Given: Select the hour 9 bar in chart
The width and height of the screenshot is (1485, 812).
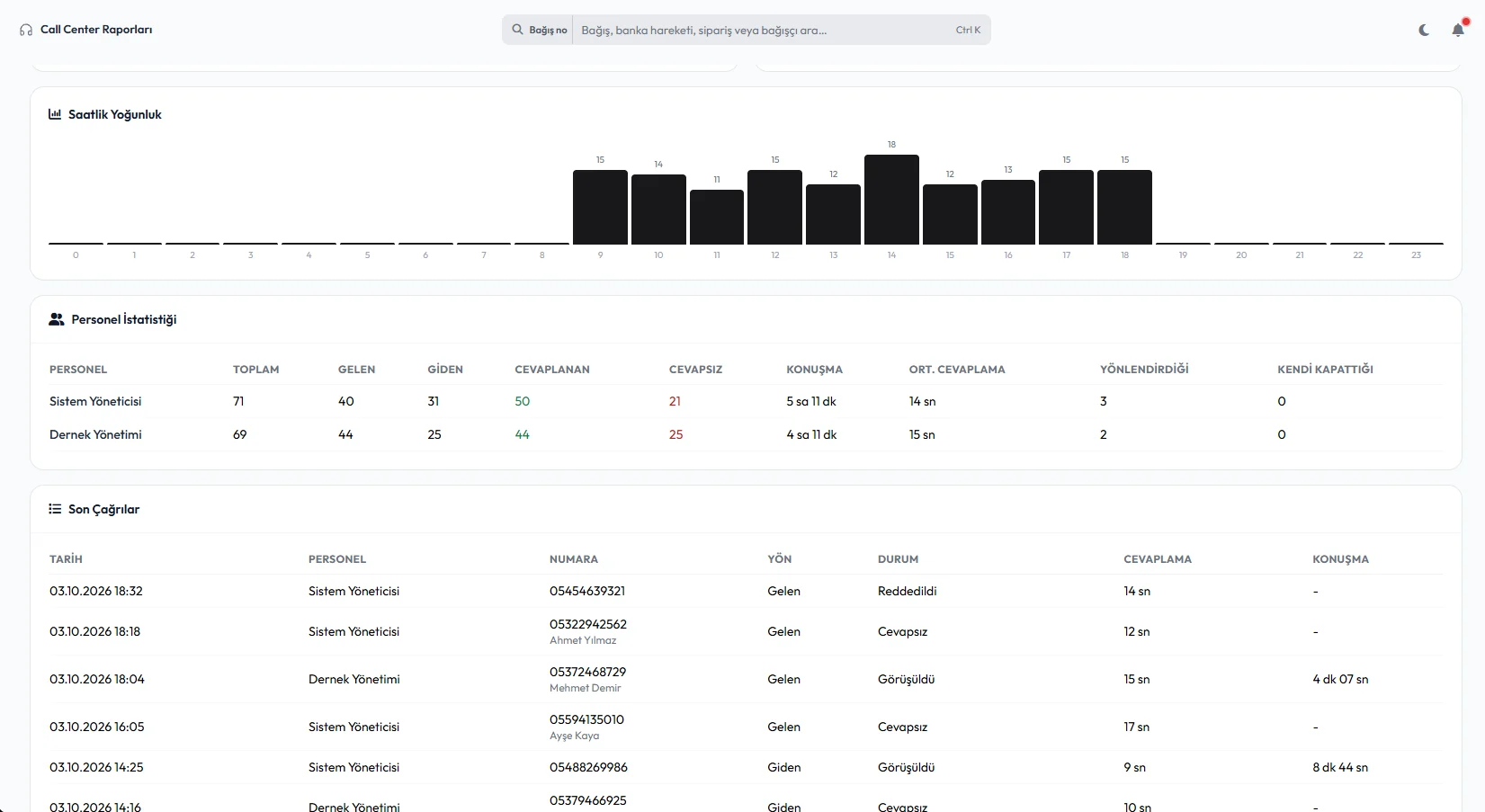Looking at the screenshot, I should click(x=600, y=207).
